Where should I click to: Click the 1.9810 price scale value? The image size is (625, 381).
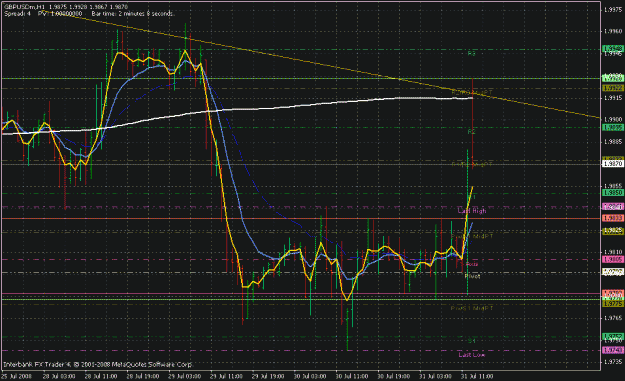click(x=614, y=252)
